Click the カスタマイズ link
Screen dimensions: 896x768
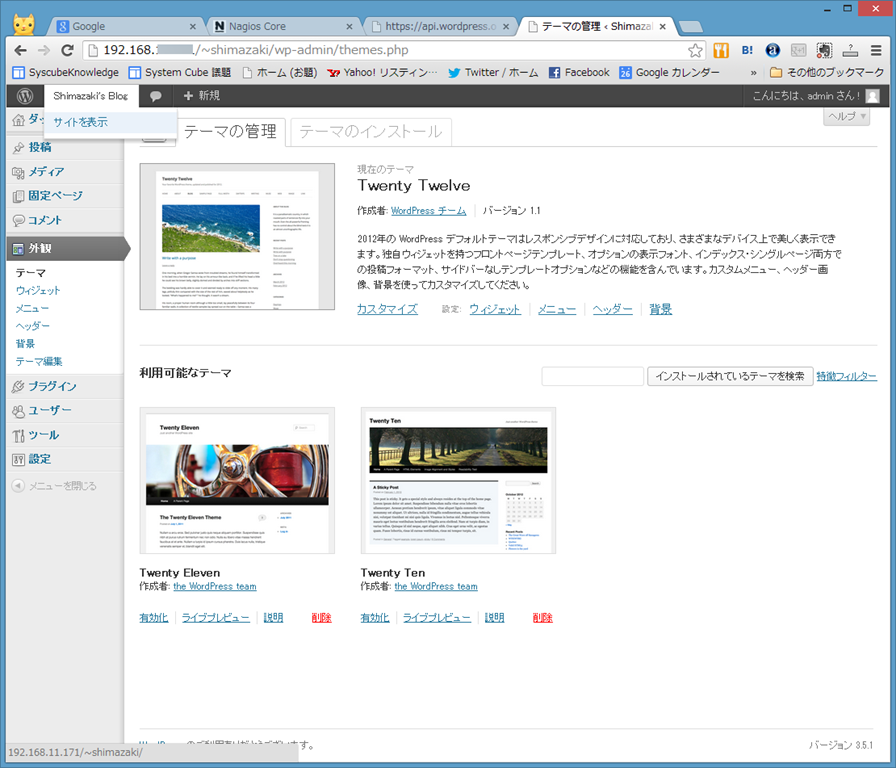coord(387,309)
